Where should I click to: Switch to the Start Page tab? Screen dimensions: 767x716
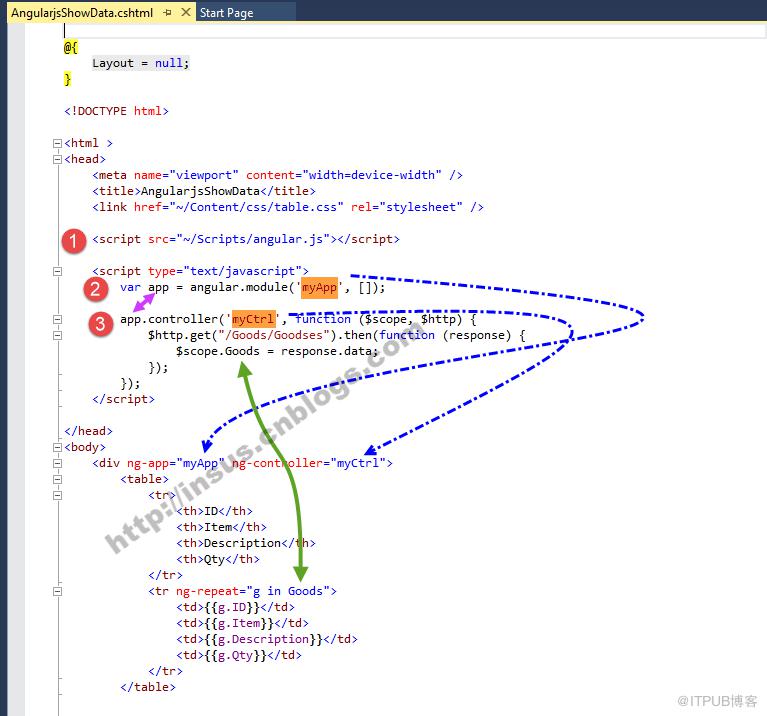(x=226, y=13)
